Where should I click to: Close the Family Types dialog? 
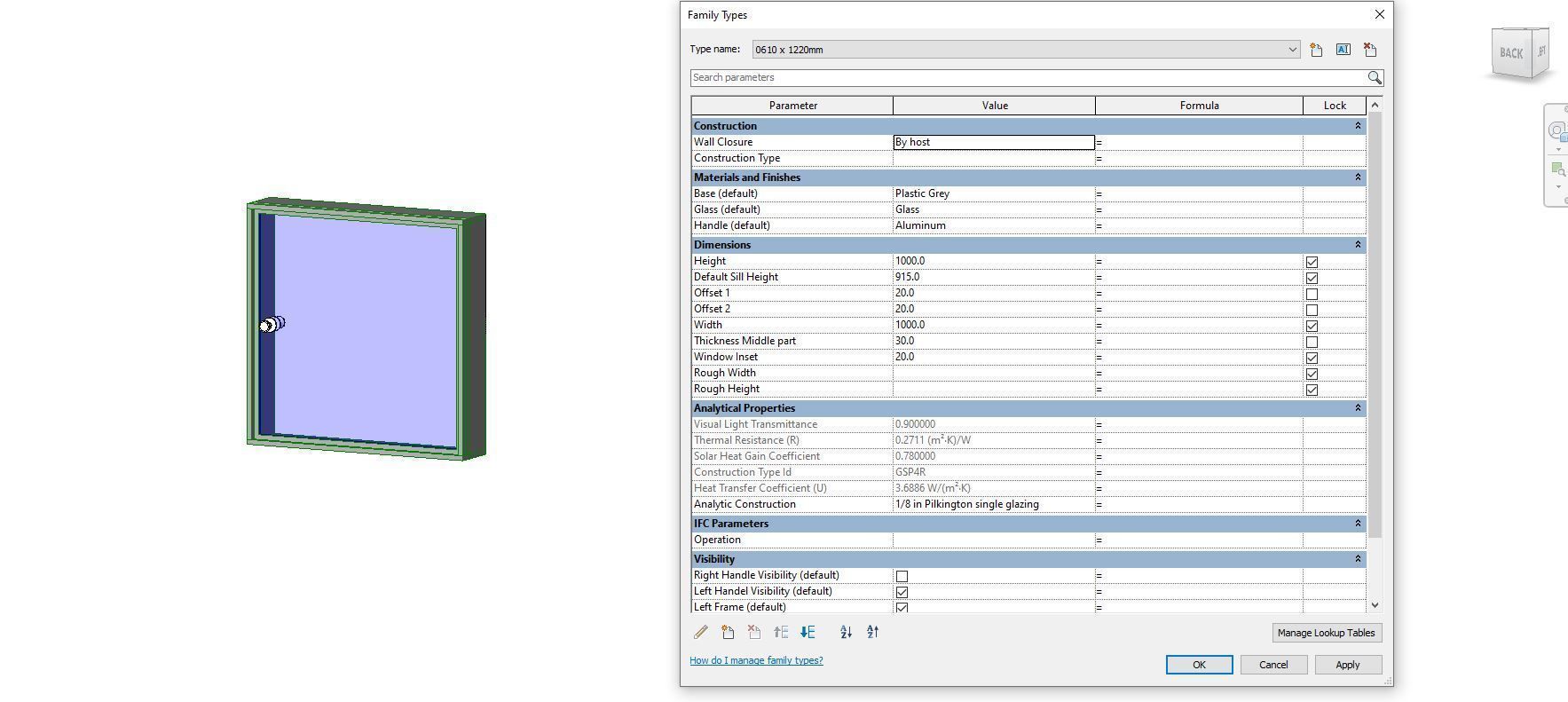[x=1379, y=15]
